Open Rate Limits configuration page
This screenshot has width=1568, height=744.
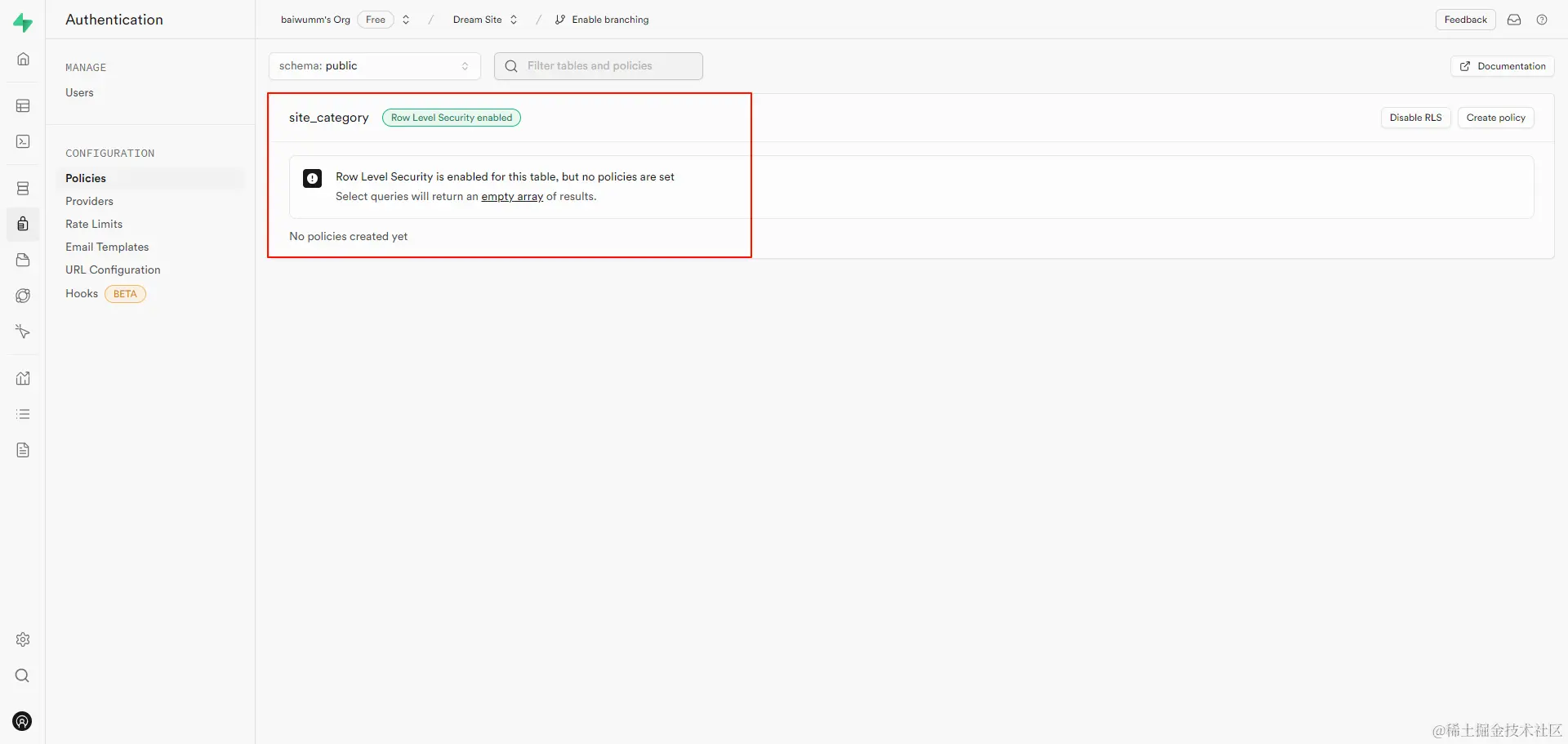pos(94,224)
